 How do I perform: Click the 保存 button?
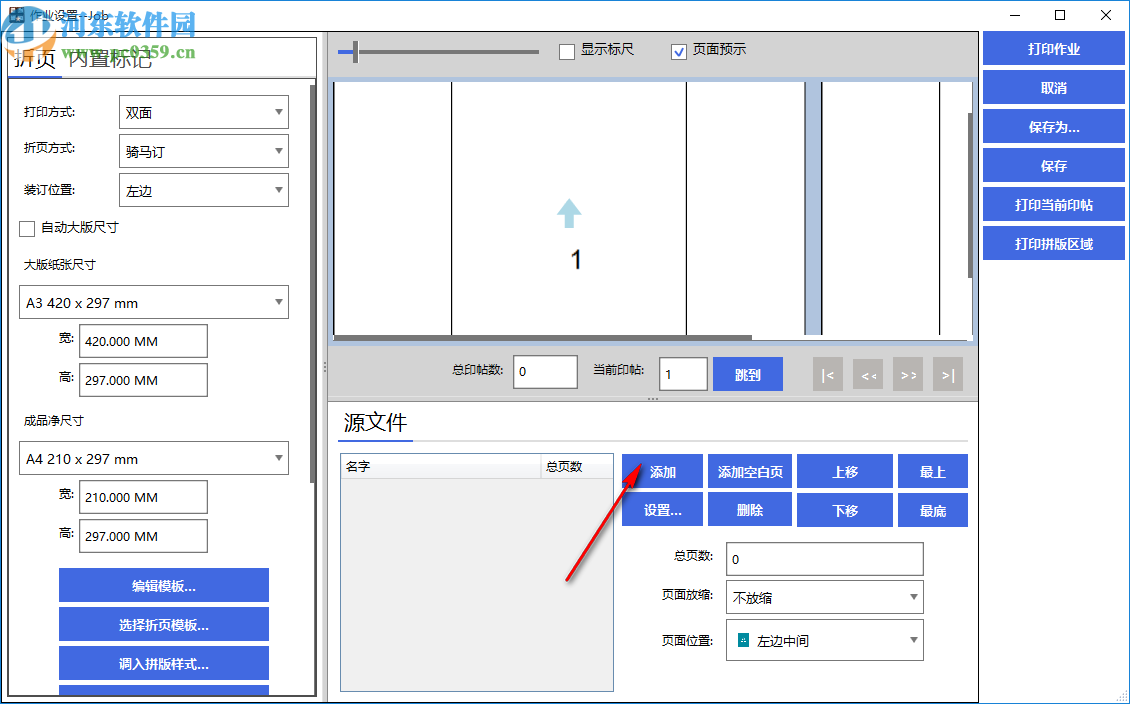click(1054, 166)
